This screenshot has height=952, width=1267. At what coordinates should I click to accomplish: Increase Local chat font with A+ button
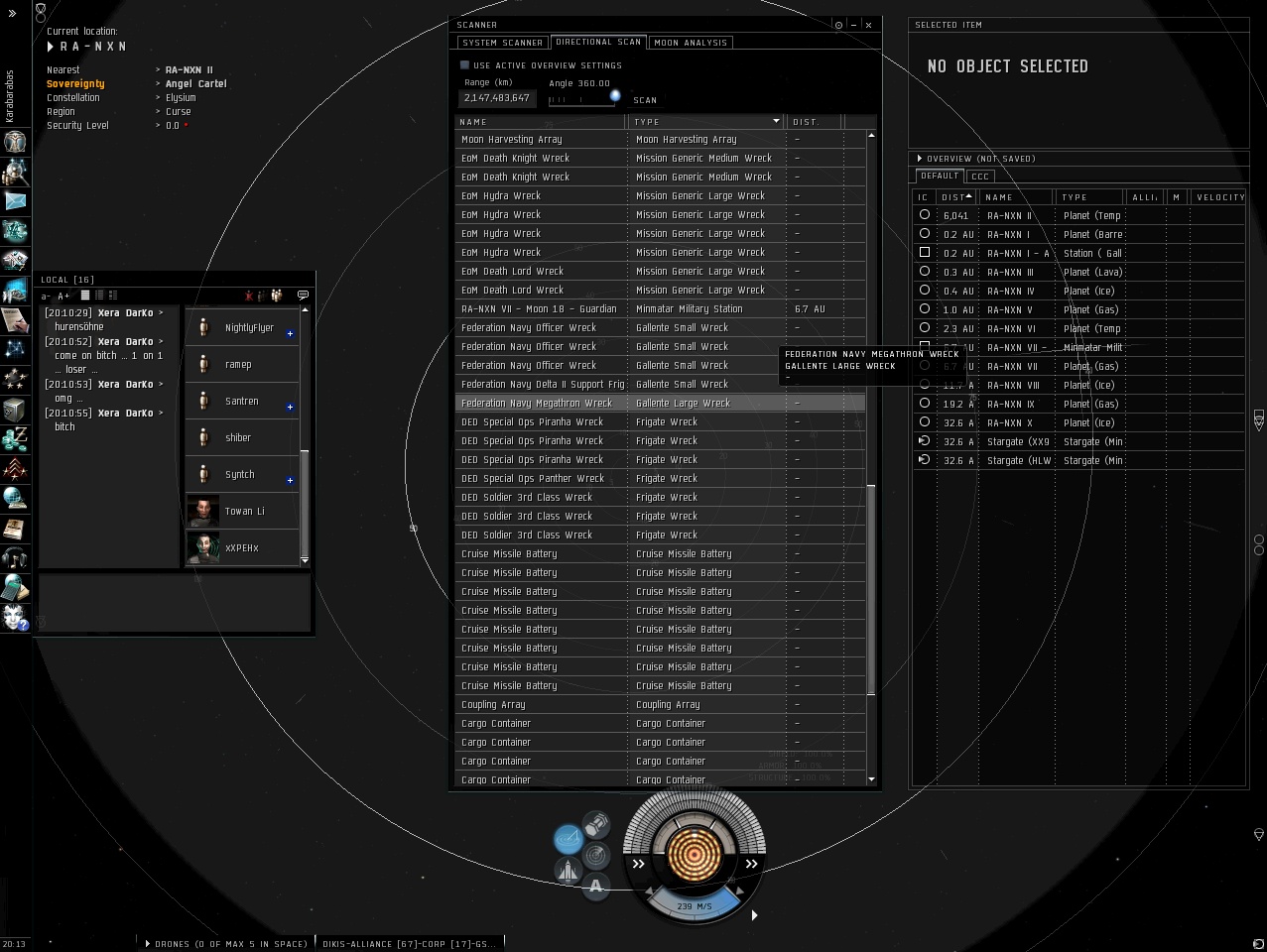[63, 297]
